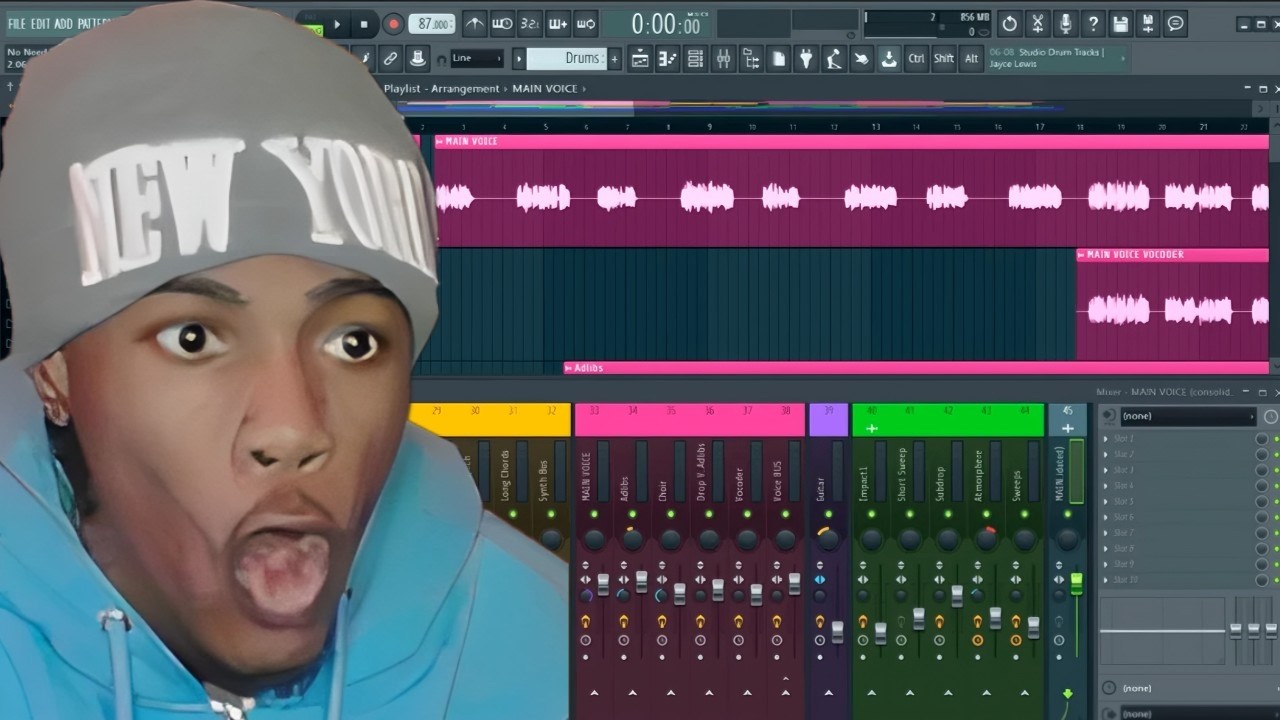Screen dimensions: 1280x720
Task: Click the plus button beside Drums pattern
Action: point(614,59)
